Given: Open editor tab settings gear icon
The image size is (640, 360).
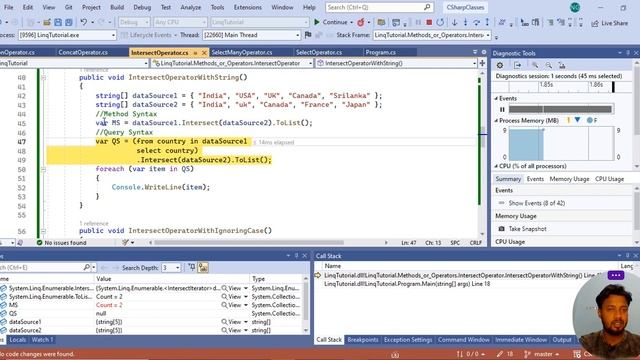Looking at the screenshot, I should (x=484, y=52).
